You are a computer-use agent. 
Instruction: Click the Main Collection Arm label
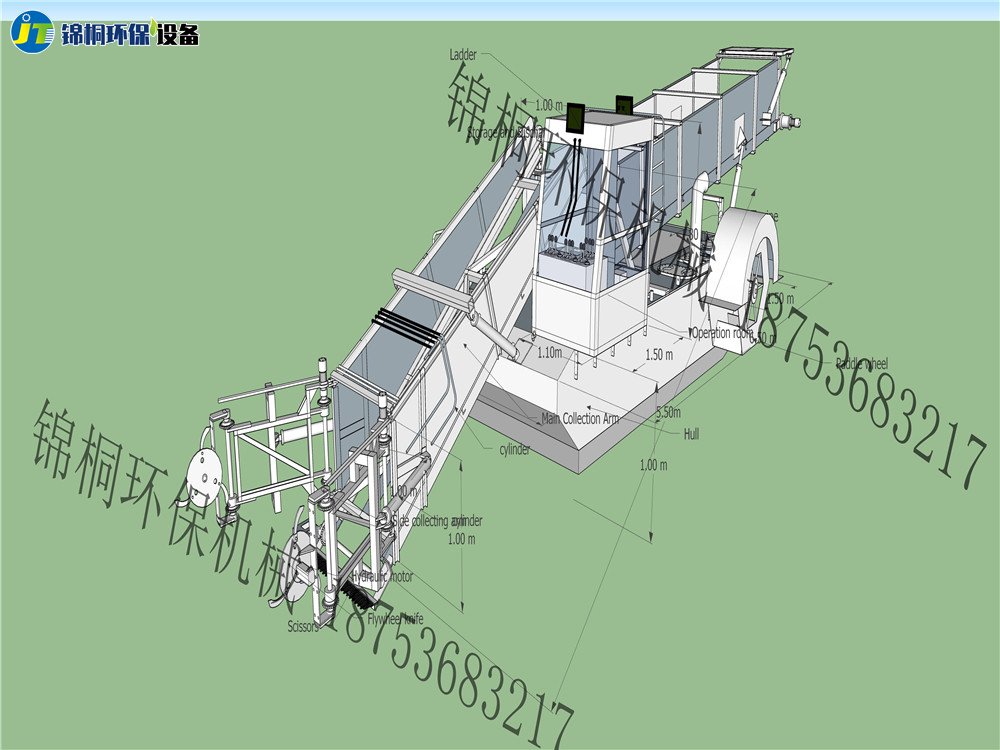pyautogui.click(x=579, y=419)
